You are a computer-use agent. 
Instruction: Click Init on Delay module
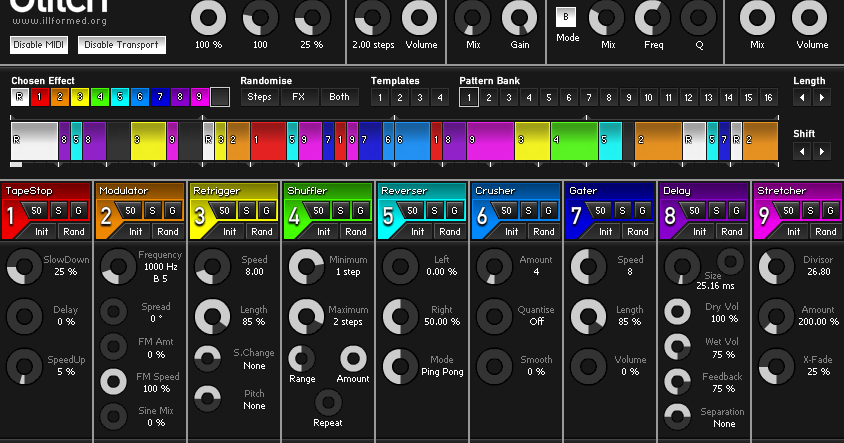click(x=697, y=231)
